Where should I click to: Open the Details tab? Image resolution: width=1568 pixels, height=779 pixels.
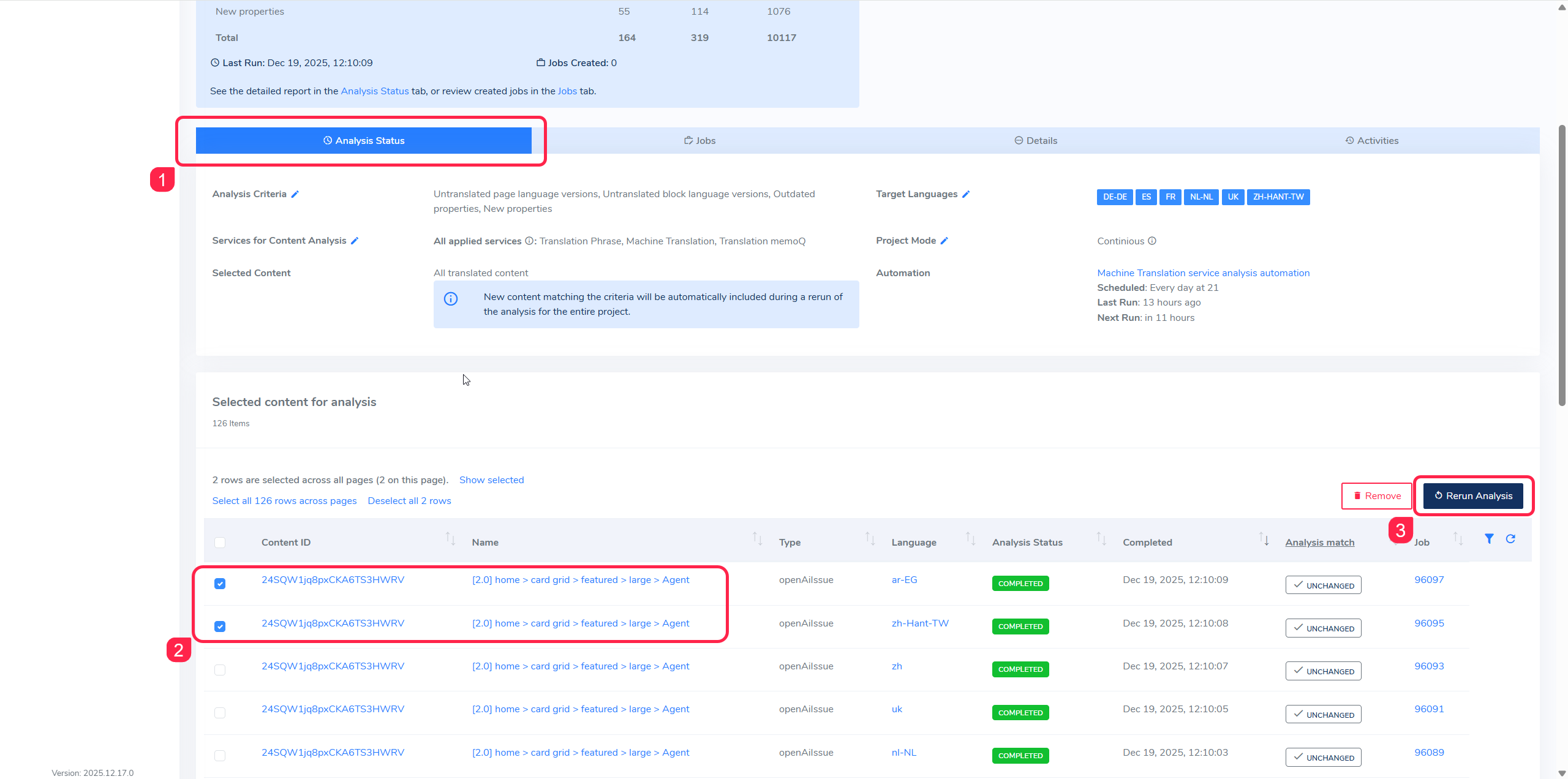pyautogui.click(x=1036, y=141)
